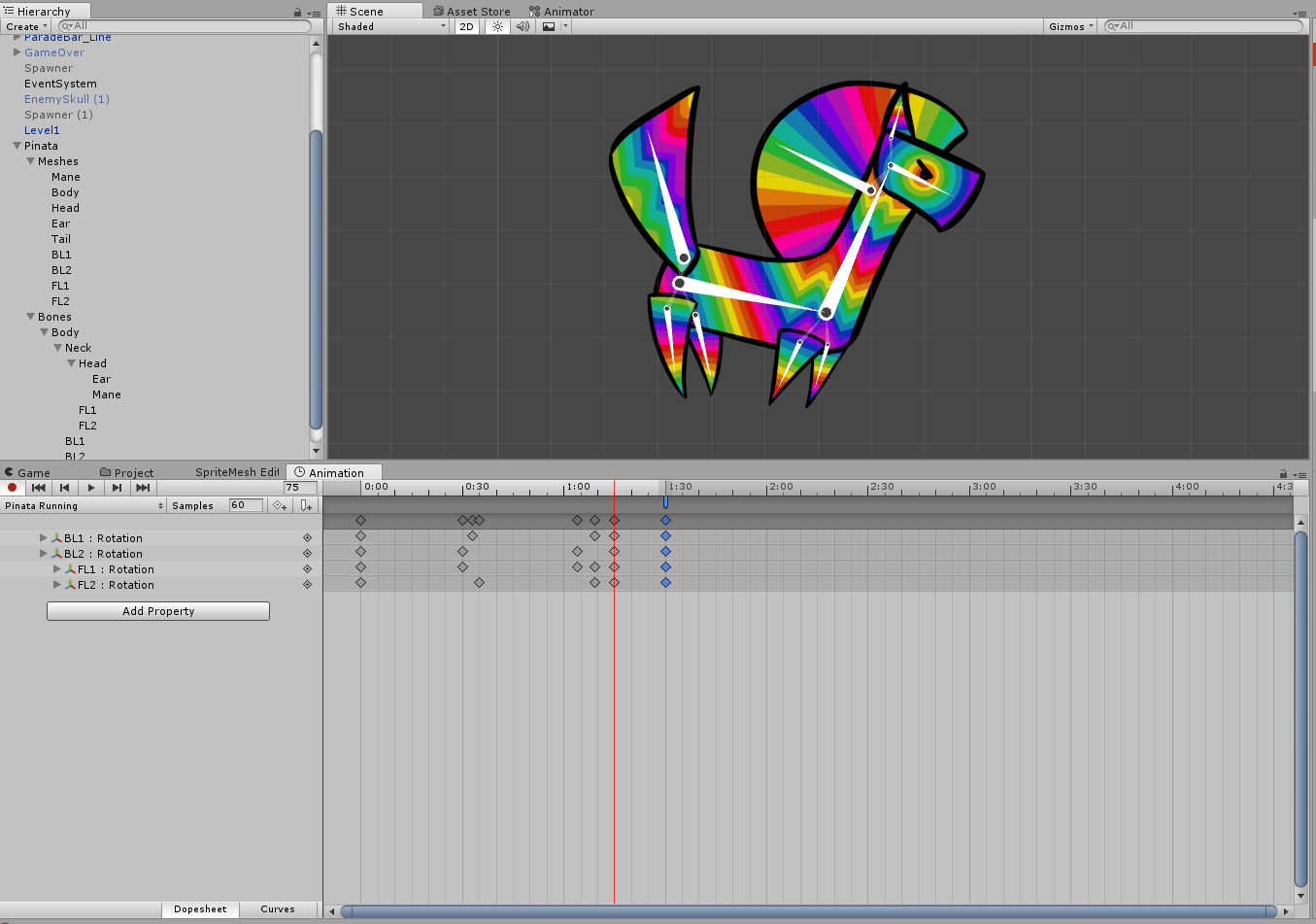Open the Shaded draw mode dropdown
1316x924 pixels.
pyautogui.click(x=391, y=27)
